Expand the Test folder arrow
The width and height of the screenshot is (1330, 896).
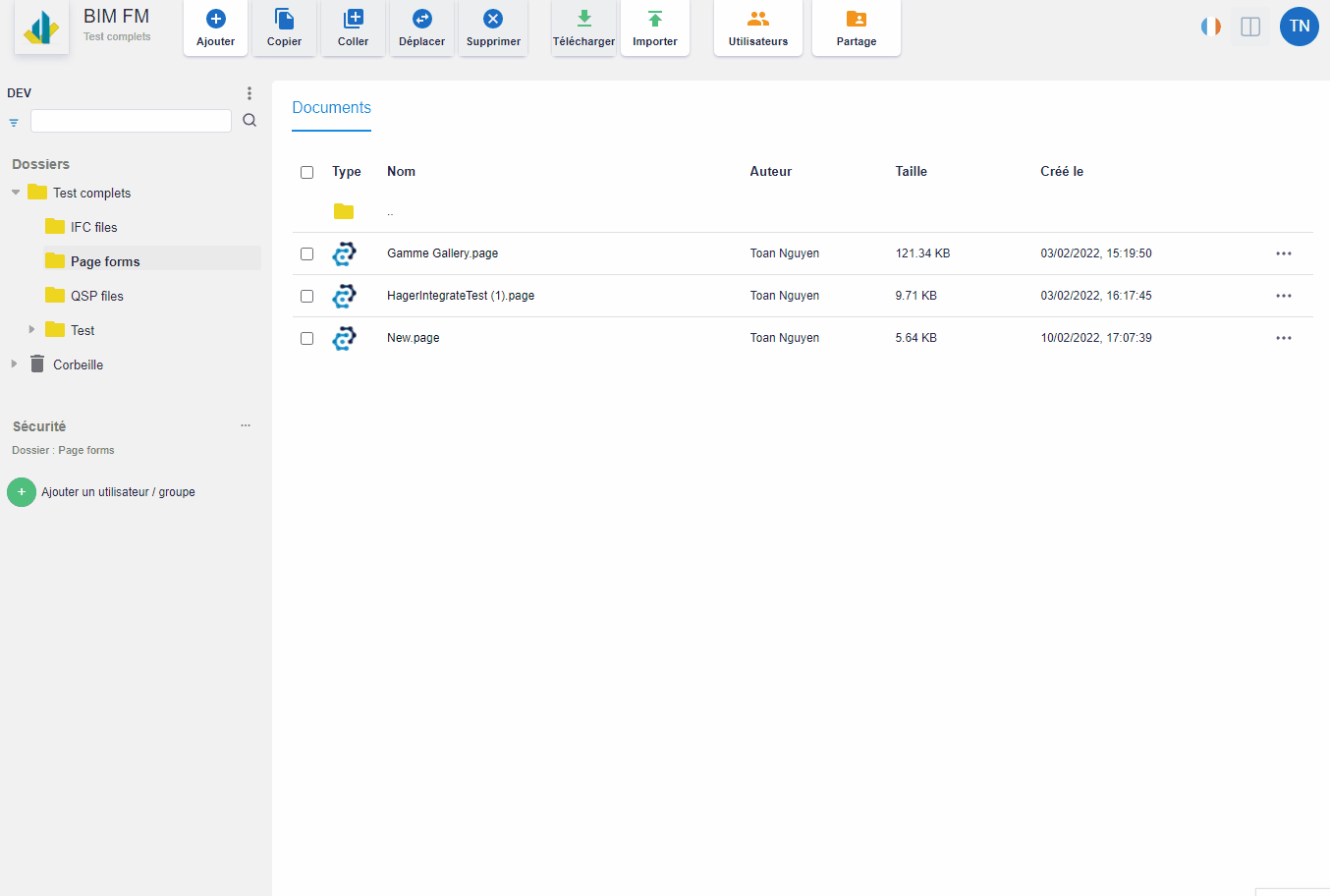(31, 330)
